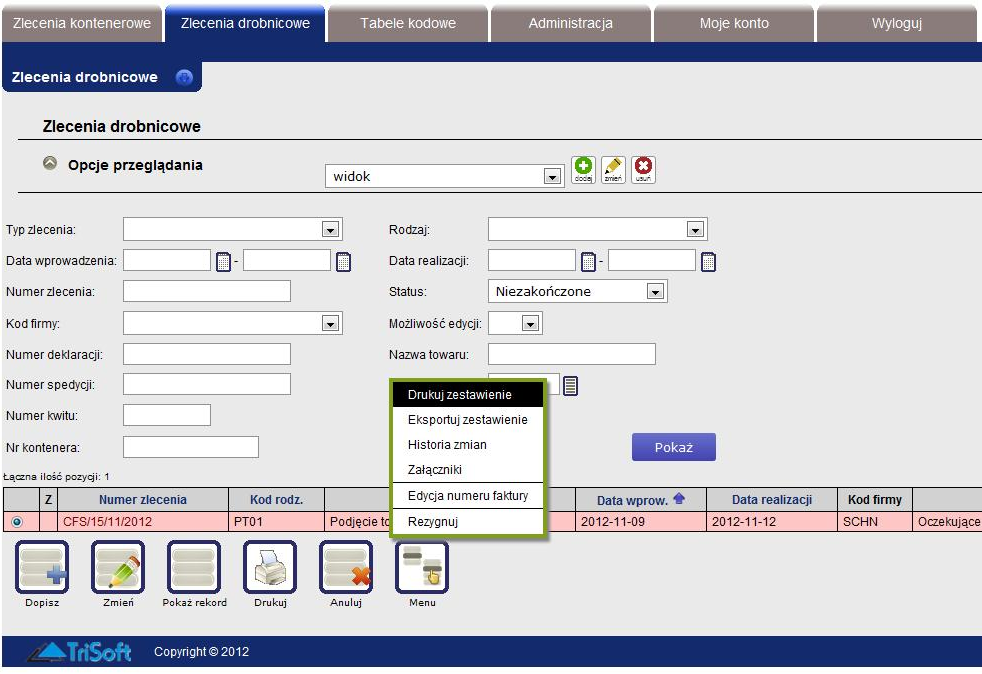Click the Dopisz add record icon
This screenshot has height=674, width=982.
point(42,567)
